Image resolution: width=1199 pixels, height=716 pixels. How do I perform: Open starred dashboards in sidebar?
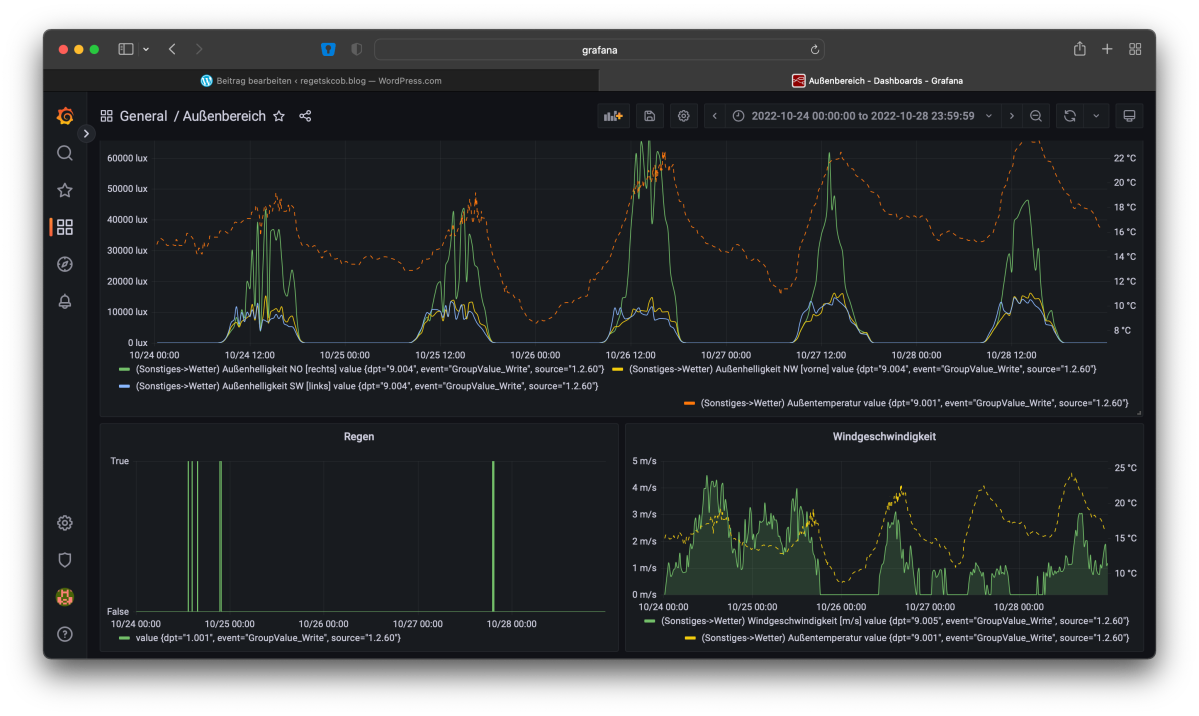pyautogui.click(x=65, y=190)
